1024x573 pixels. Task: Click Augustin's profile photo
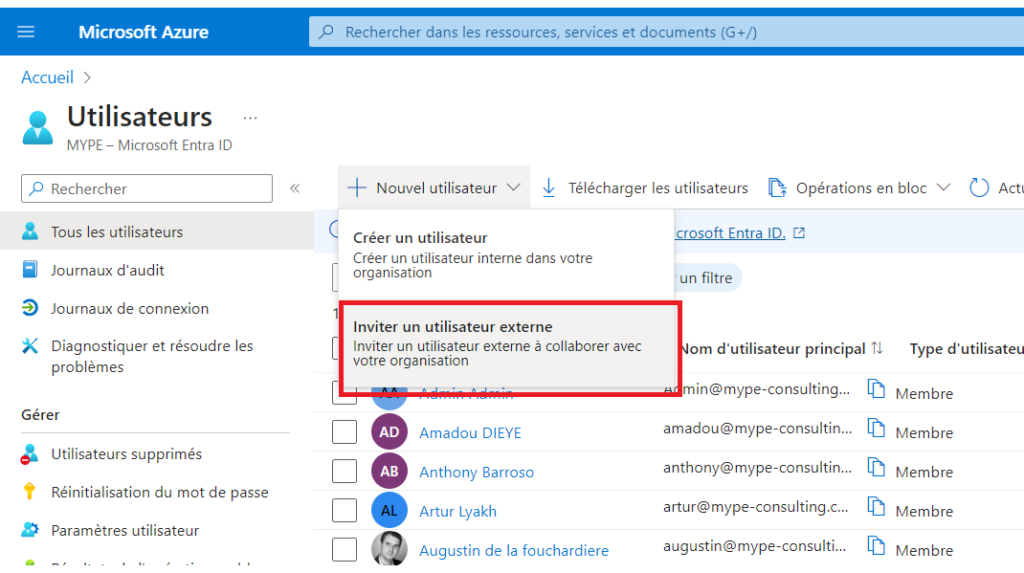[x=389, y=548]
